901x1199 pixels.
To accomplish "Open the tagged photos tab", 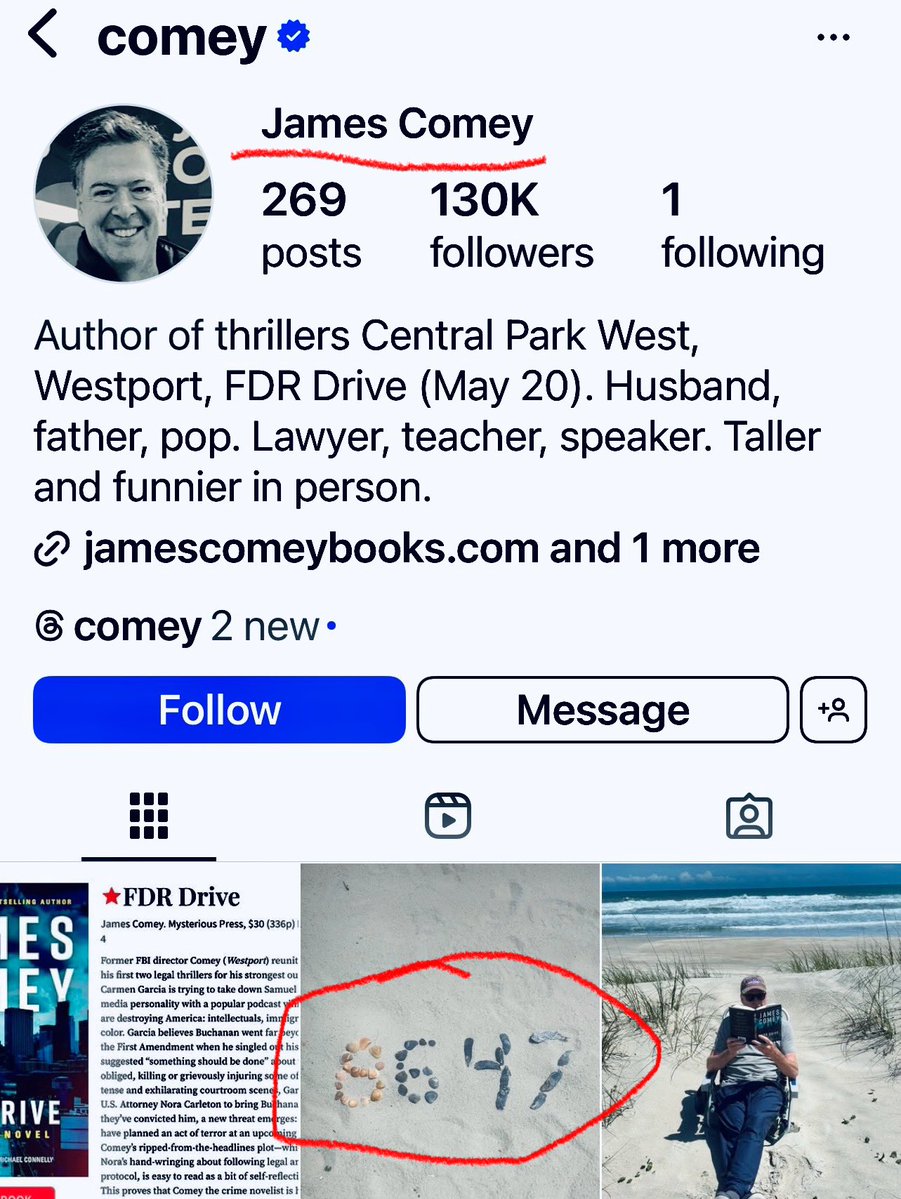I will coord(749,816).
